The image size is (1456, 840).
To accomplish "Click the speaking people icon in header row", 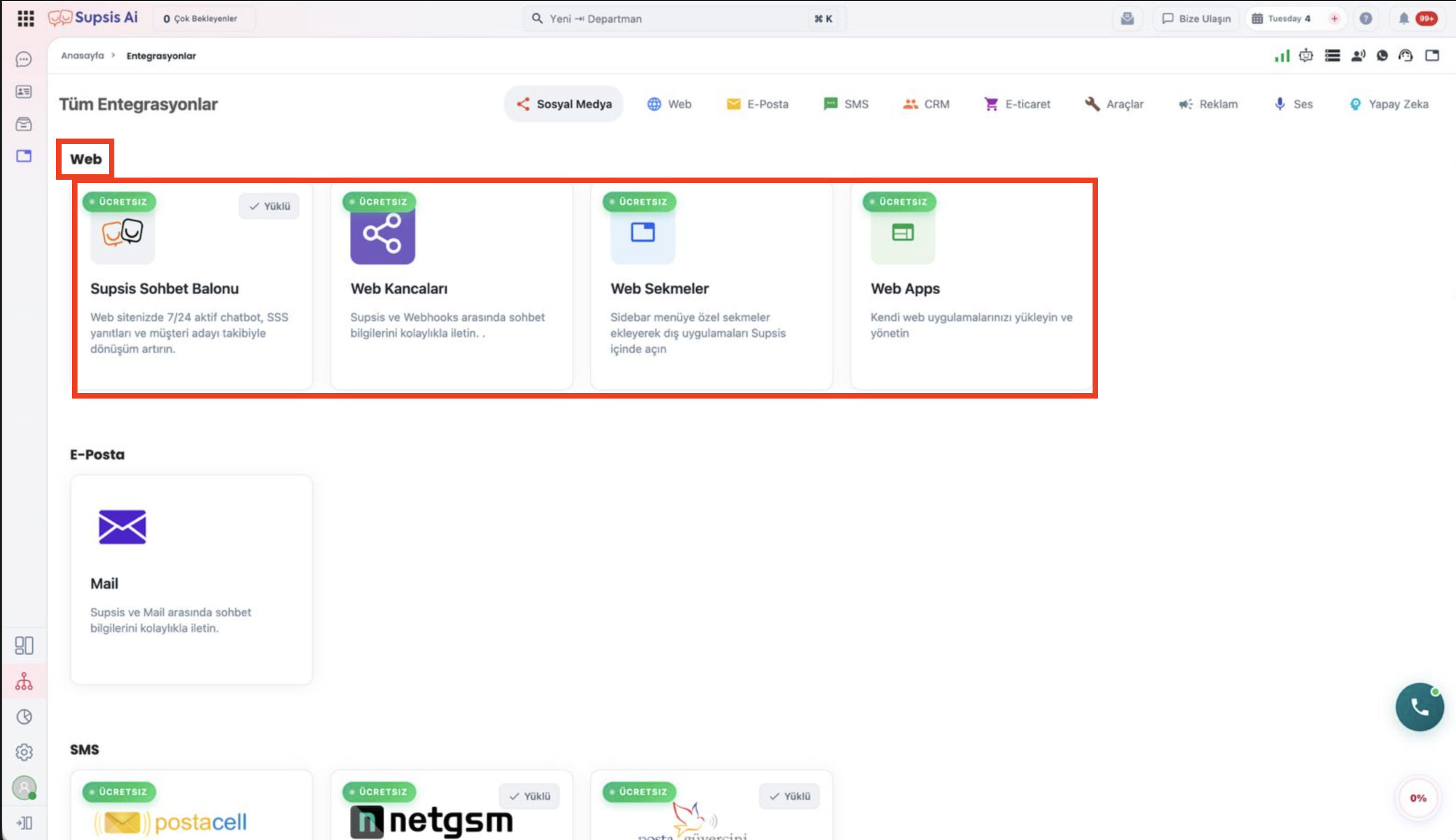I will [1358, 56].
